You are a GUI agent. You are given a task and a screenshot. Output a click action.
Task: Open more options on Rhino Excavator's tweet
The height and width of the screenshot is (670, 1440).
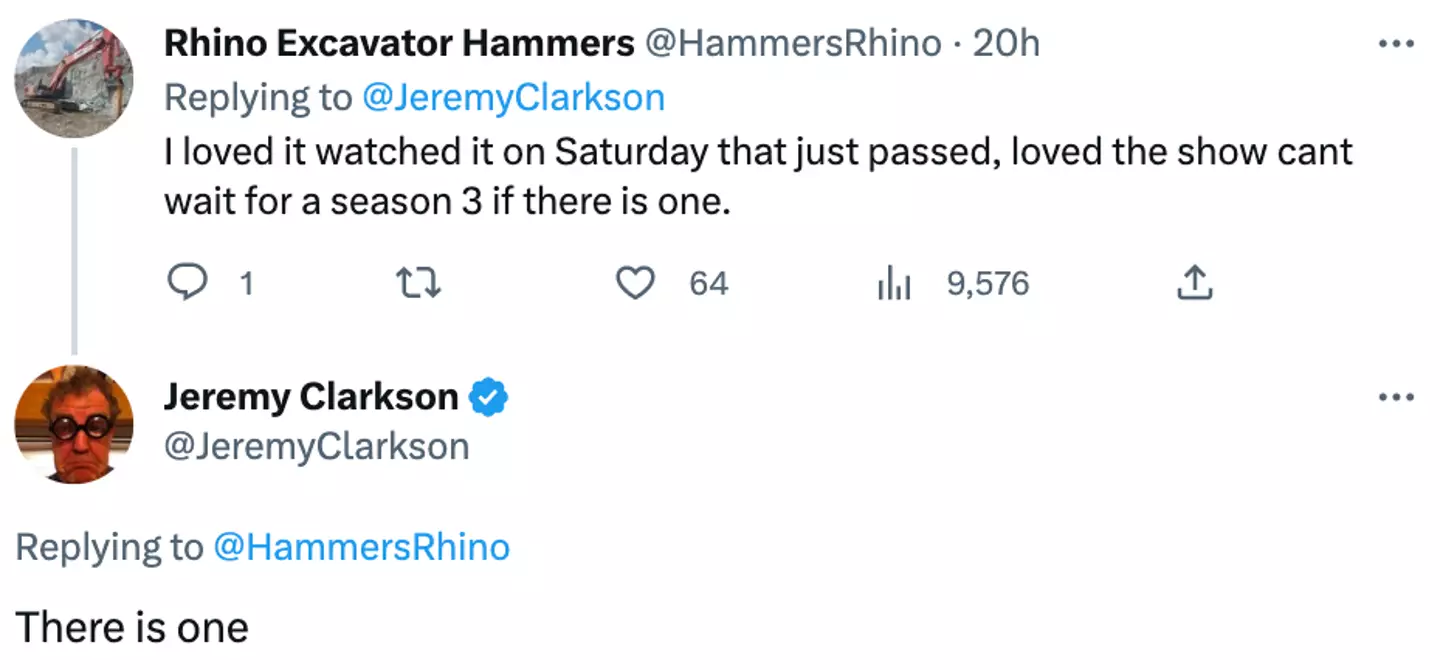[x=1395, y=43]
